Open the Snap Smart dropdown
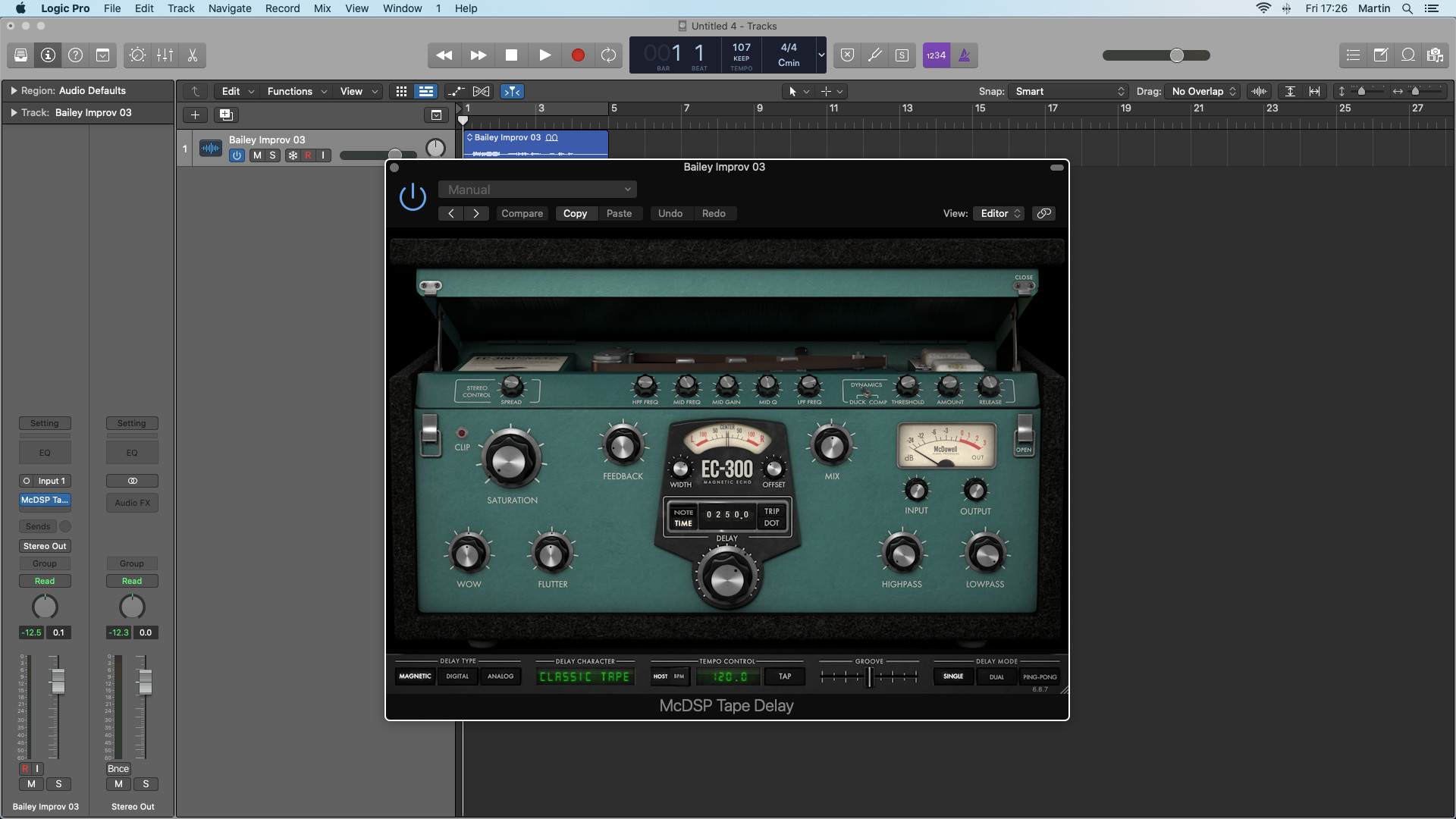The image size is (1456, 819). 1069,92
